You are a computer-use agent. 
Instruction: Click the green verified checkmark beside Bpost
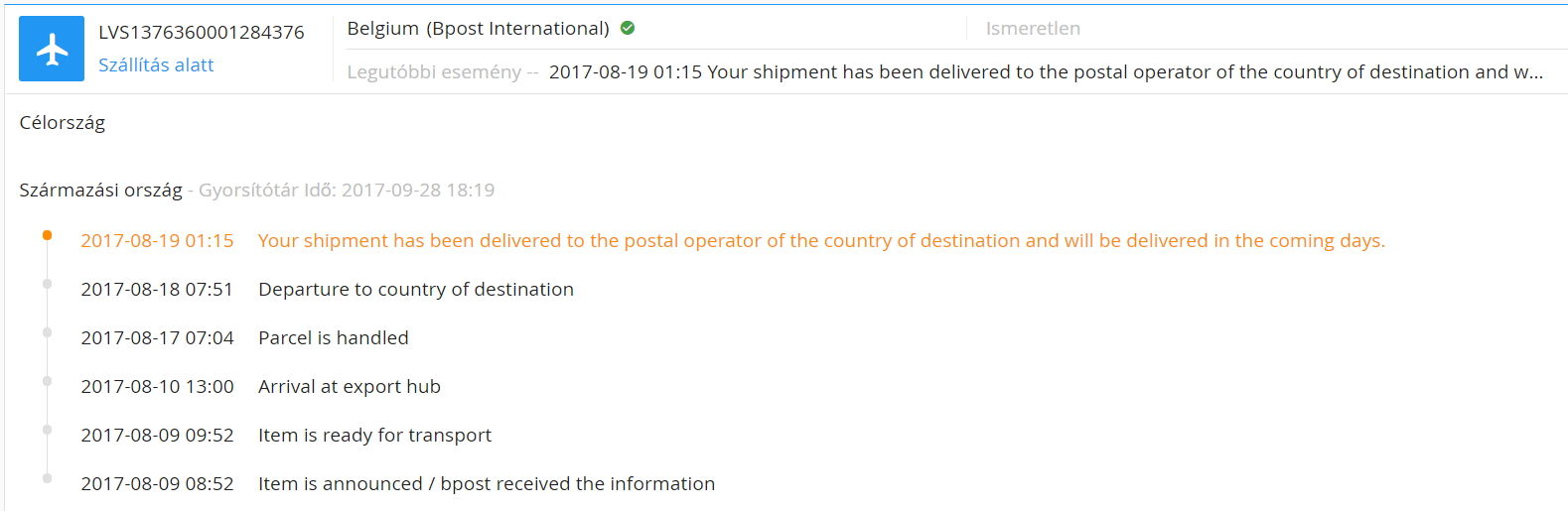click(x=628, y=28)
